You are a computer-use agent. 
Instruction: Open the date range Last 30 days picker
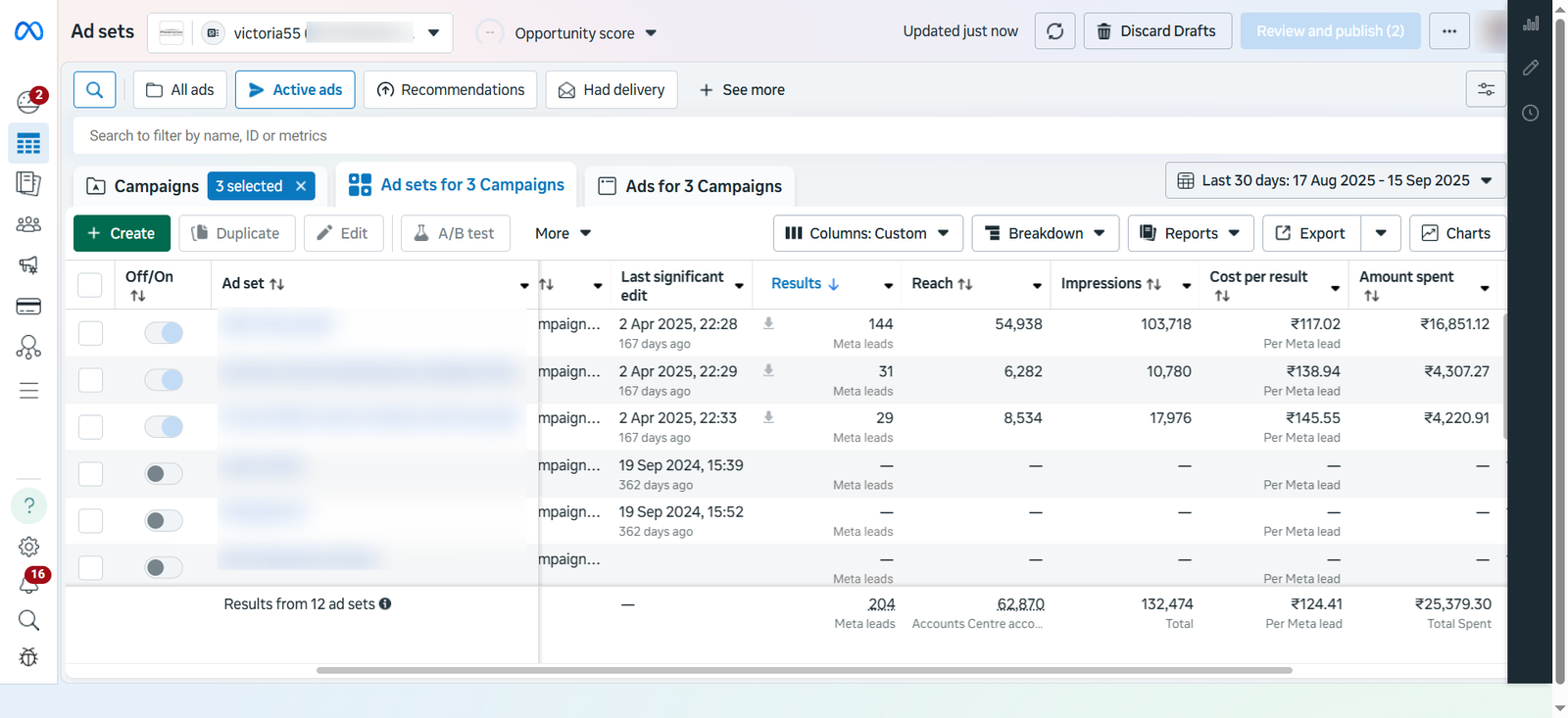click(1335, 181)
